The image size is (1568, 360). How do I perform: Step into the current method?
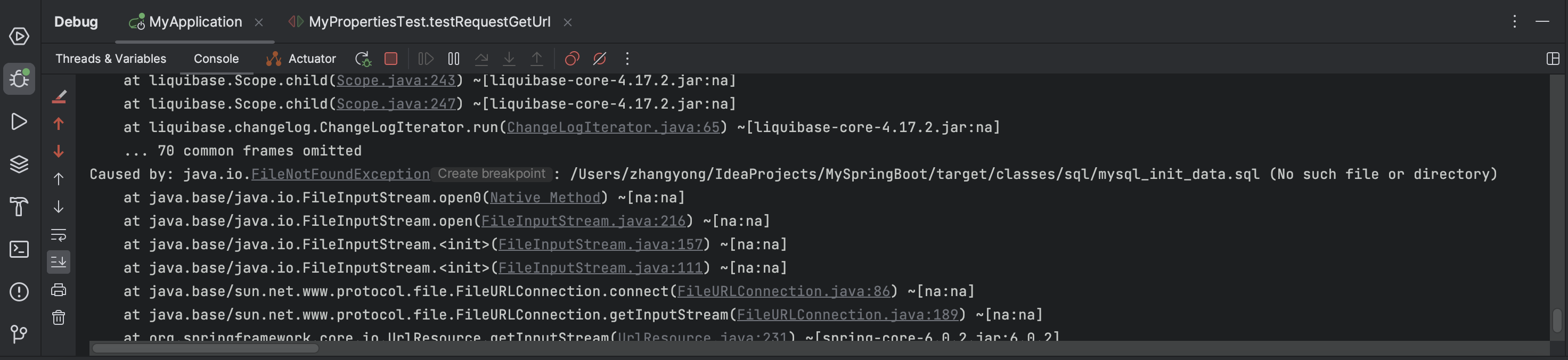(509, 59)
